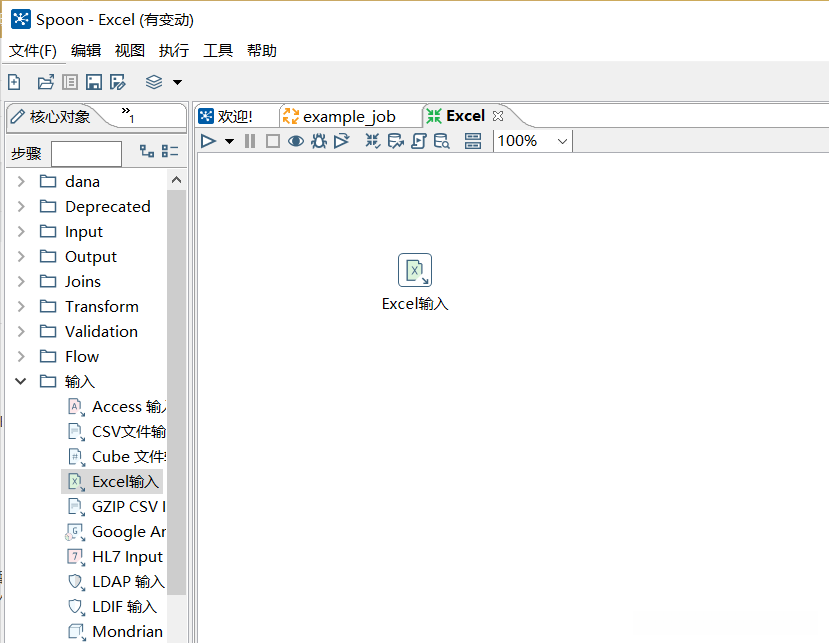Click the explore database icon
Viewport: 829px width, 643px height.
tap(441, 141)
